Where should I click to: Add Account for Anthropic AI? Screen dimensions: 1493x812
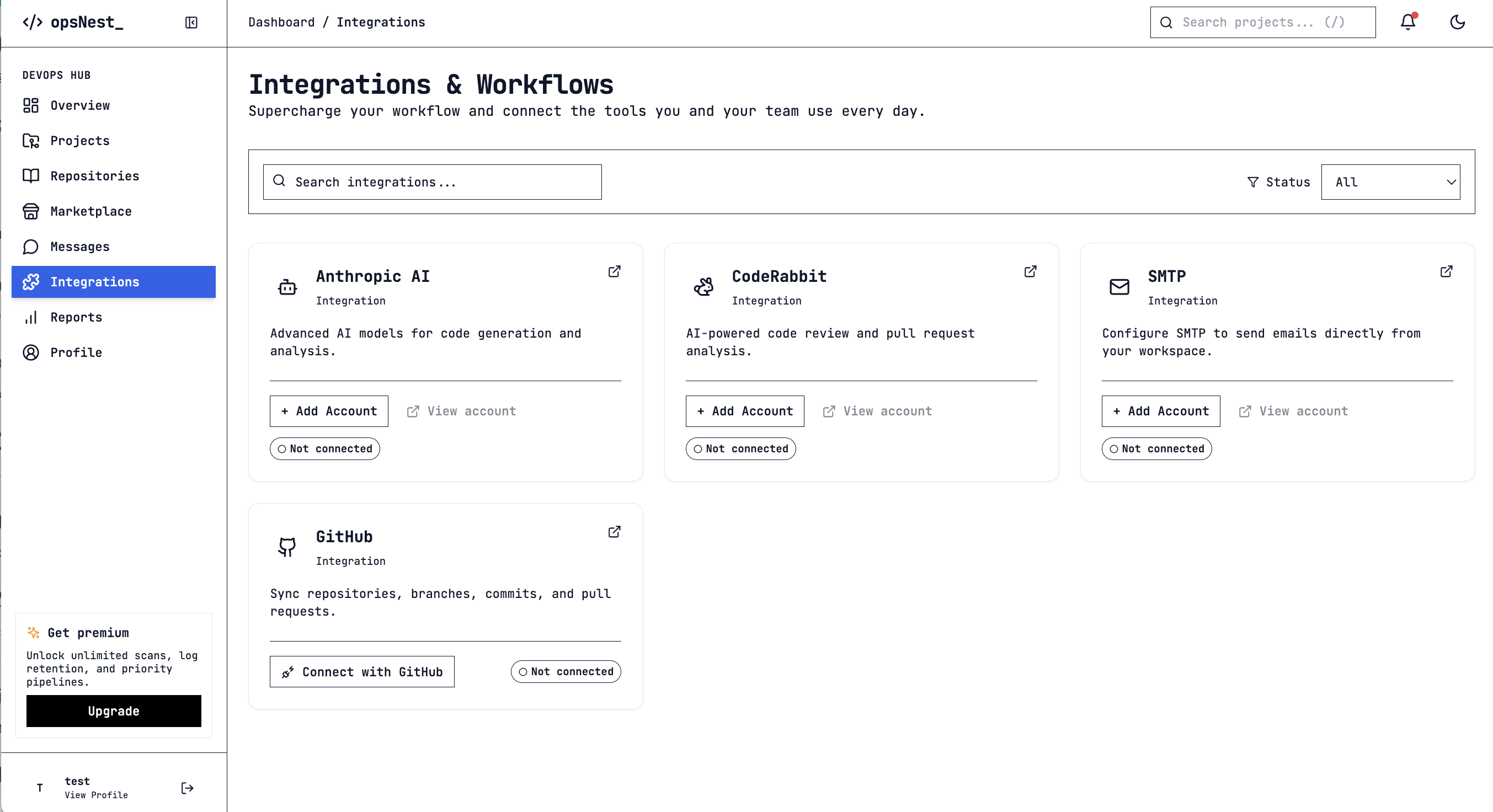click(x=329, y=411)
